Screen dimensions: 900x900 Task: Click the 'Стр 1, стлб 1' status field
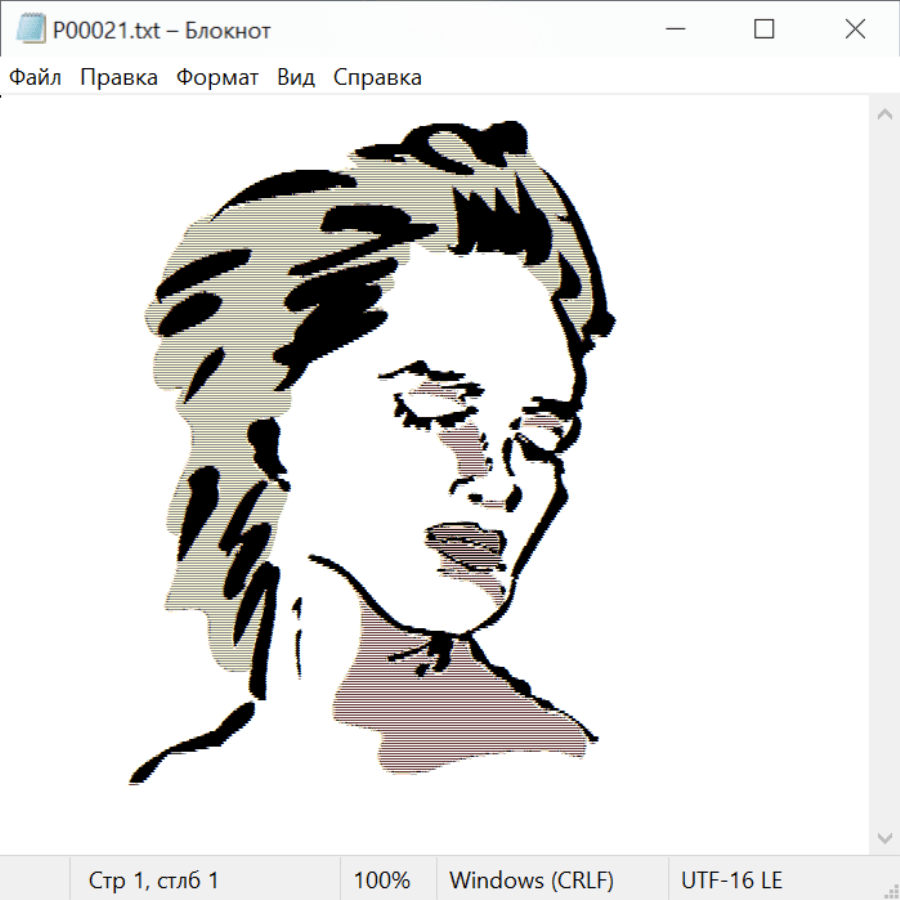154,880
